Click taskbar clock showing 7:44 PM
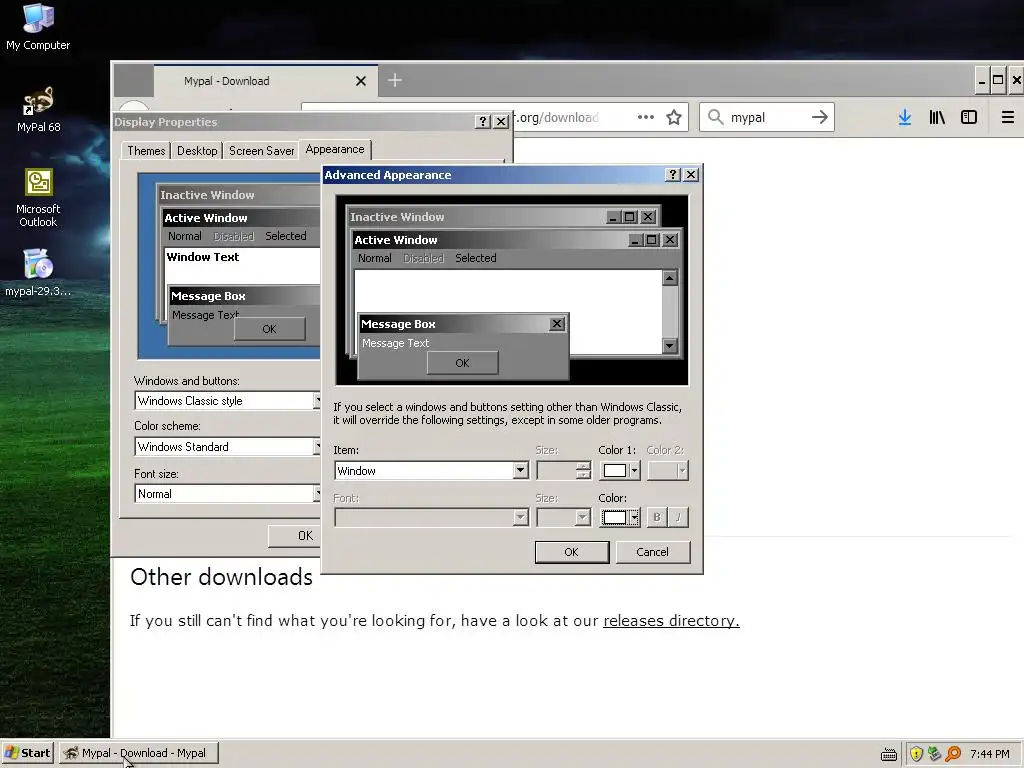Image resolution: width=1024 pixels, height=768 pixels. 989,754
